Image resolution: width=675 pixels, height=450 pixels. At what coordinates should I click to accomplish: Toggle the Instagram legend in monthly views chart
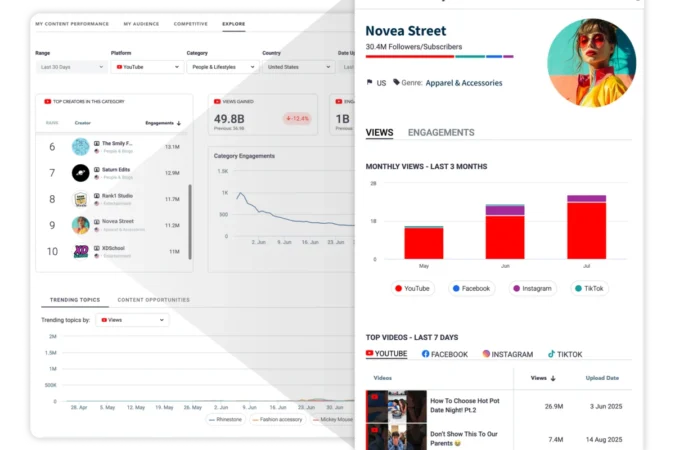click(x=532, y=289)
